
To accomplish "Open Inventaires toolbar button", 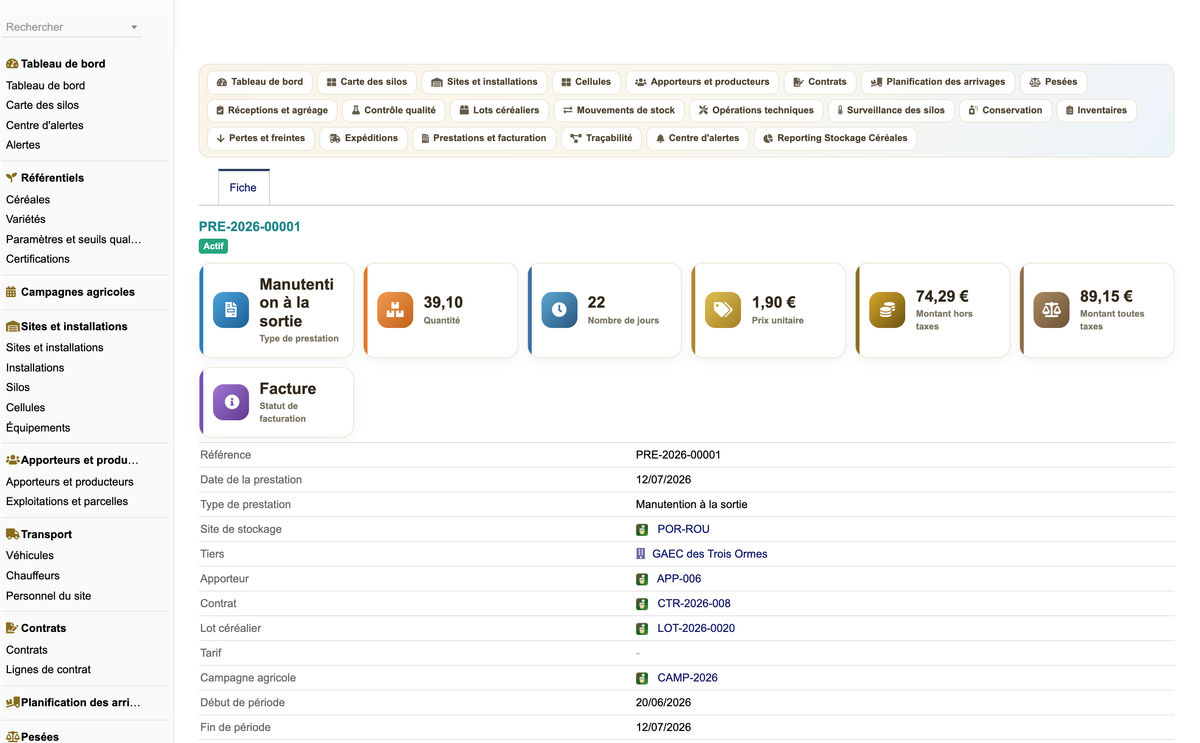I will point(1096,110).
